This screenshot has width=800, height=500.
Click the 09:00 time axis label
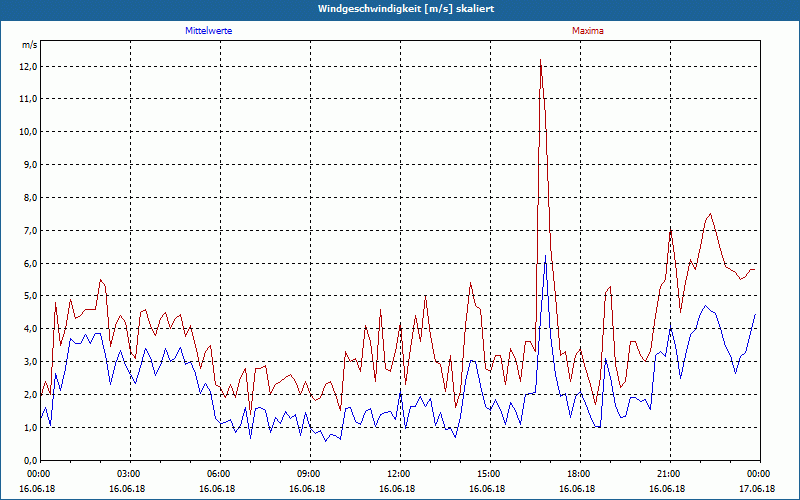tap(310, 474)
